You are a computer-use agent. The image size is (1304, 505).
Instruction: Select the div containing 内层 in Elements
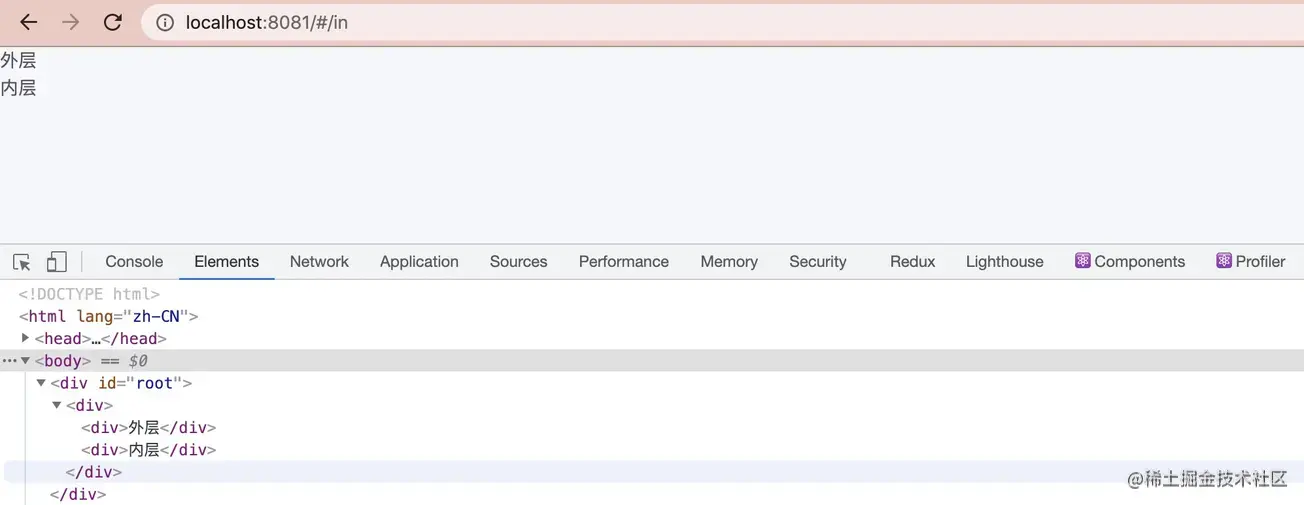149,450
